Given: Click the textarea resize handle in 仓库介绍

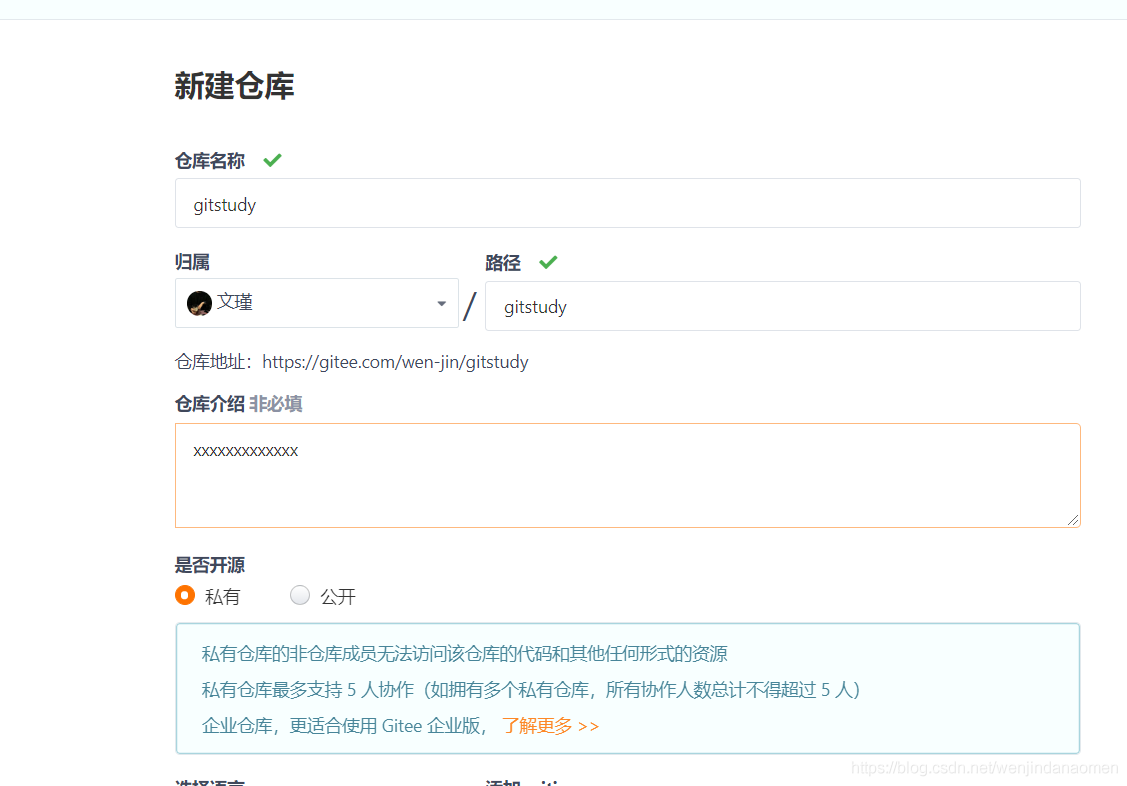Looking at the screenshot, I should [x=1072, y=519].
